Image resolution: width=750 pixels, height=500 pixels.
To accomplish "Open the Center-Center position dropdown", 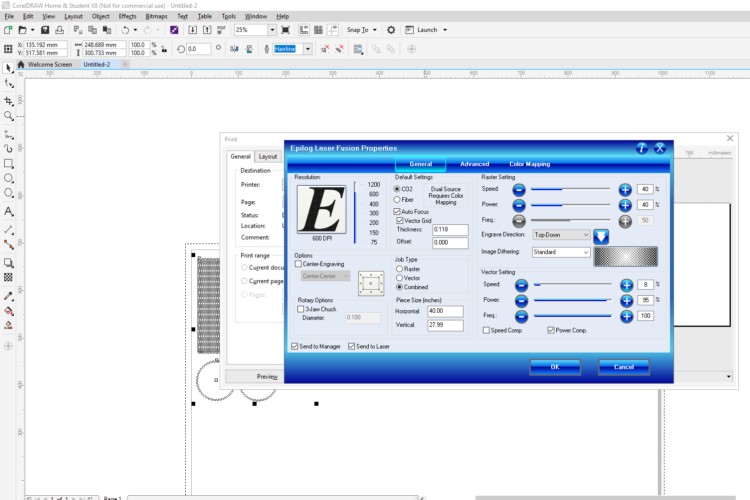I will point(325,276).
